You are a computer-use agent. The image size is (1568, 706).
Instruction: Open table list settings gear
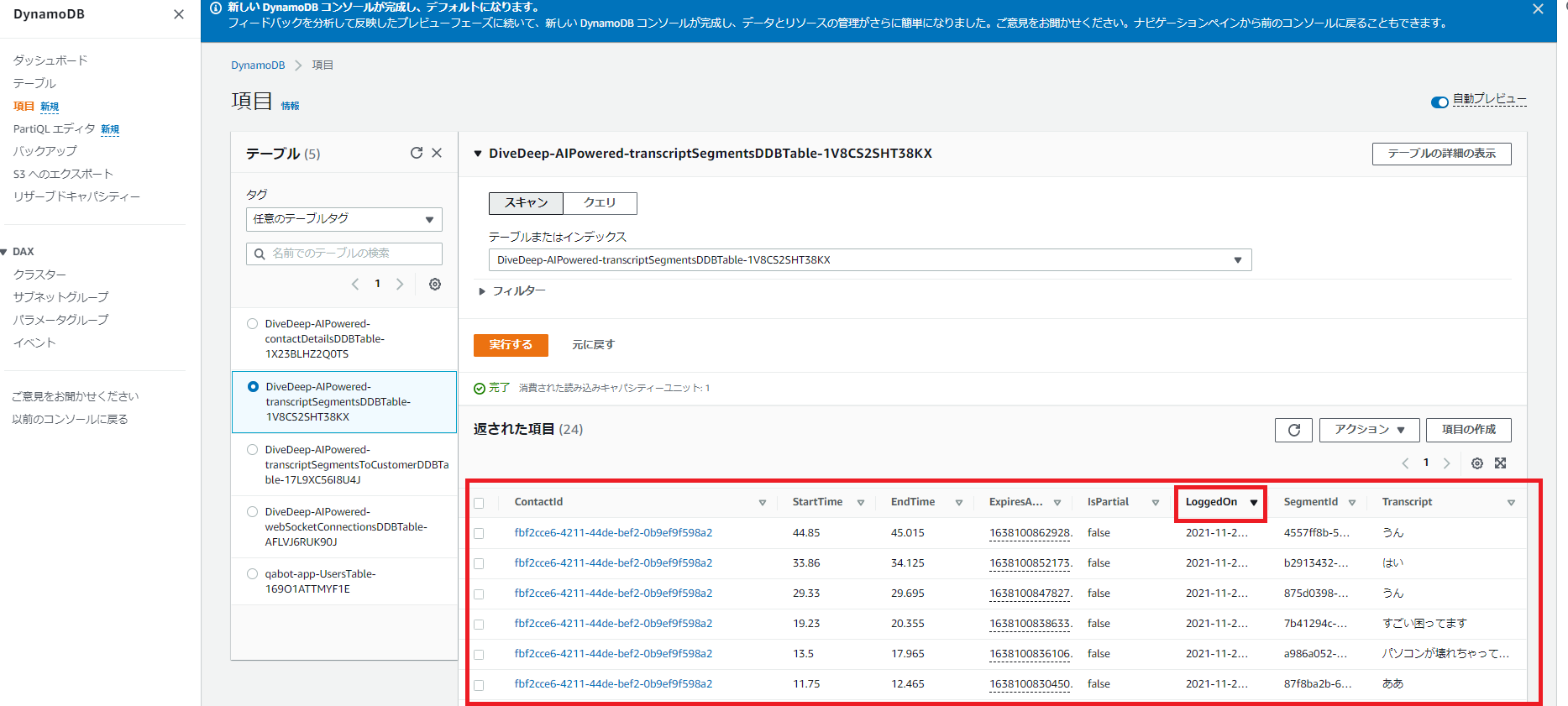(x=435, y=285)
